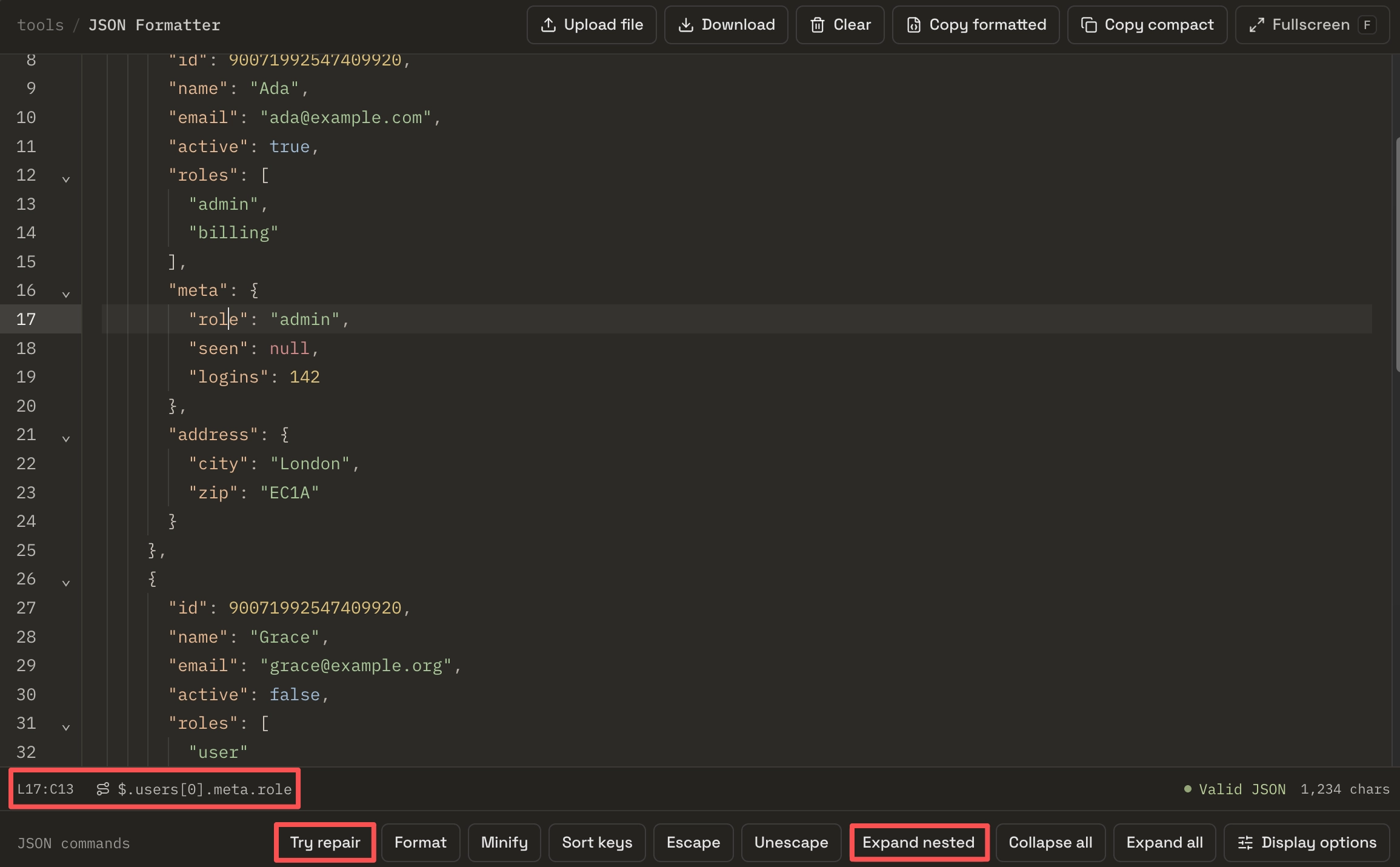Screen dimensions: 1400x867
Task: Minify the JSON
Action: click(504, 842)
